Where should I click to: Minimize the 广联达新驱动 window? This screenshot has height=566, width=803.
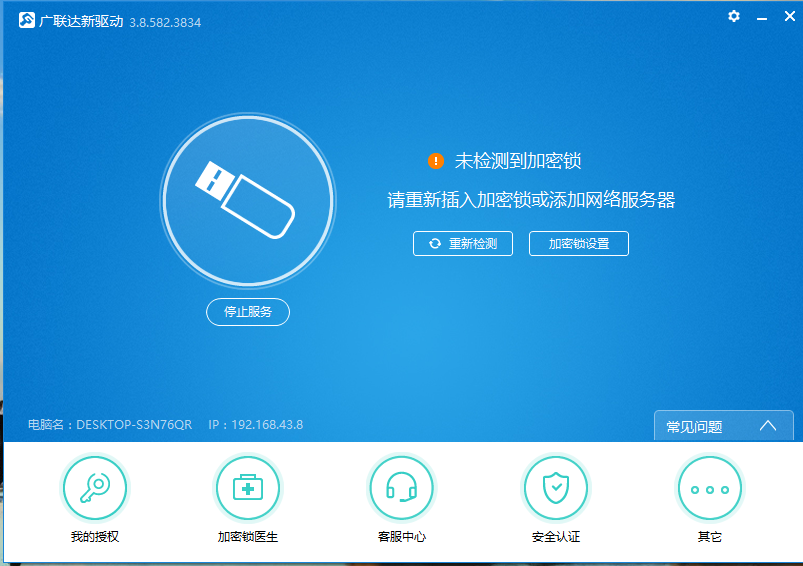click(762, 18)
